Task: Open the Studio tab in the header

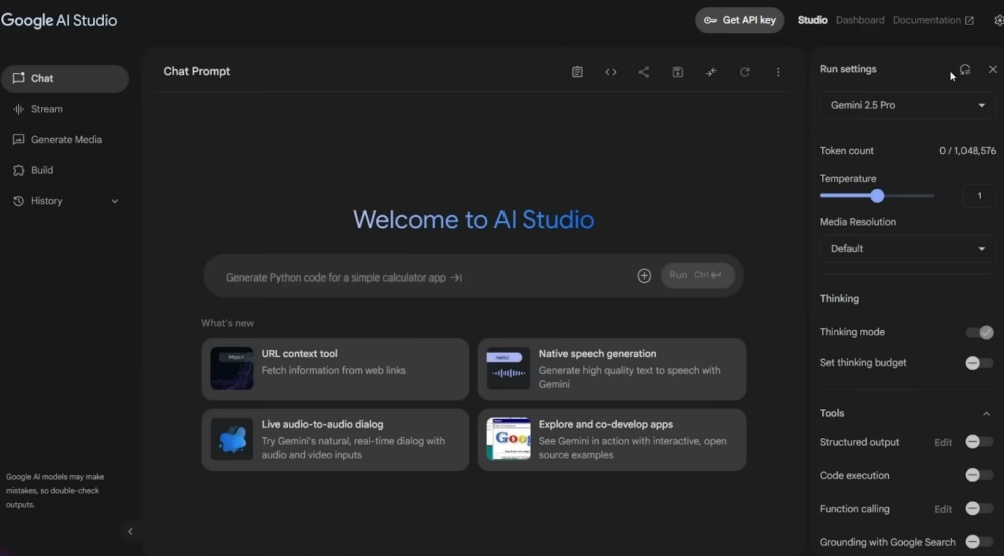Action: pyautogui.click(x=813, y=20)
